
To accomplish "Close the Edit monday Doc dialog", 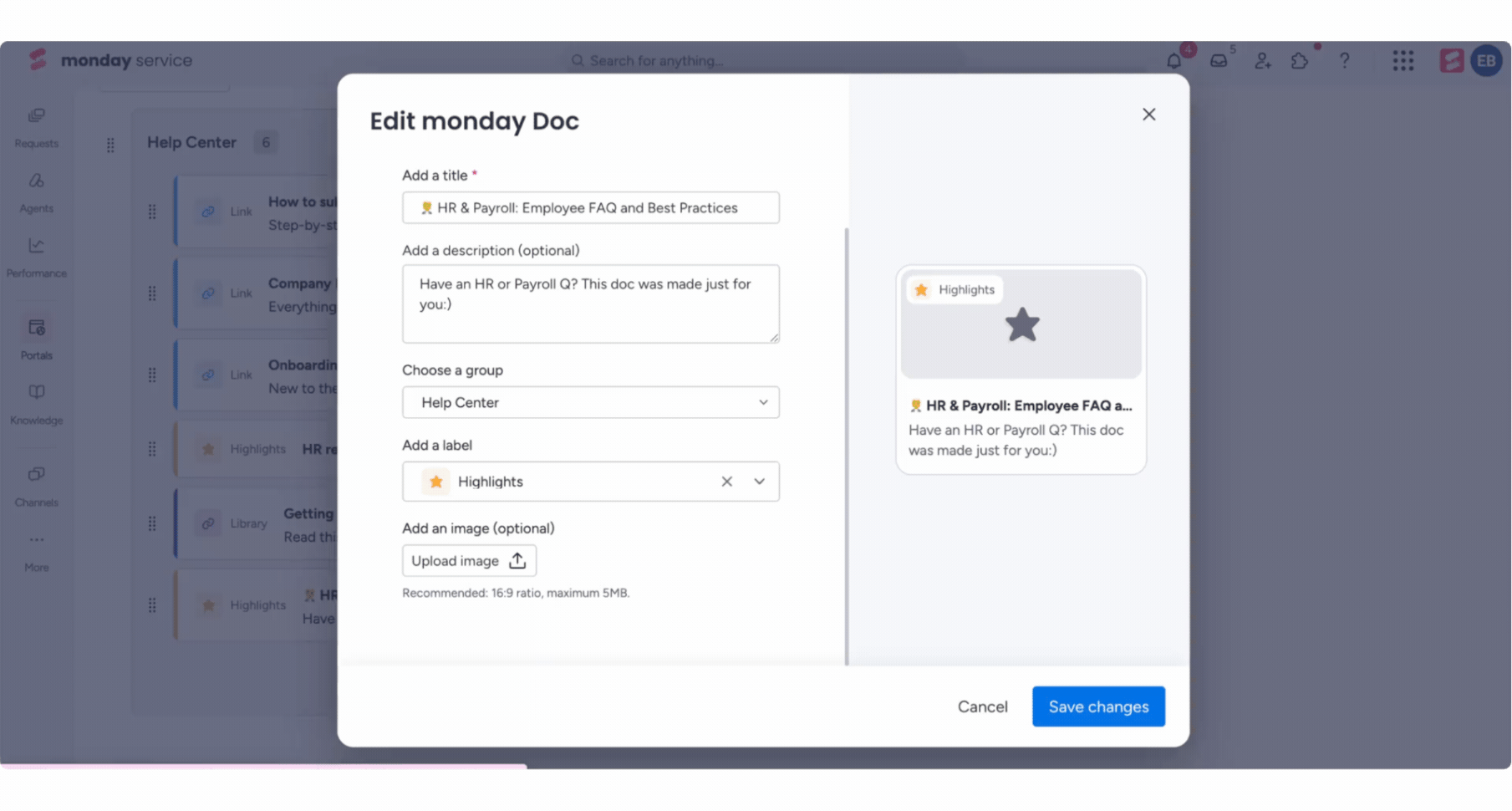I will click(1148, 115).
